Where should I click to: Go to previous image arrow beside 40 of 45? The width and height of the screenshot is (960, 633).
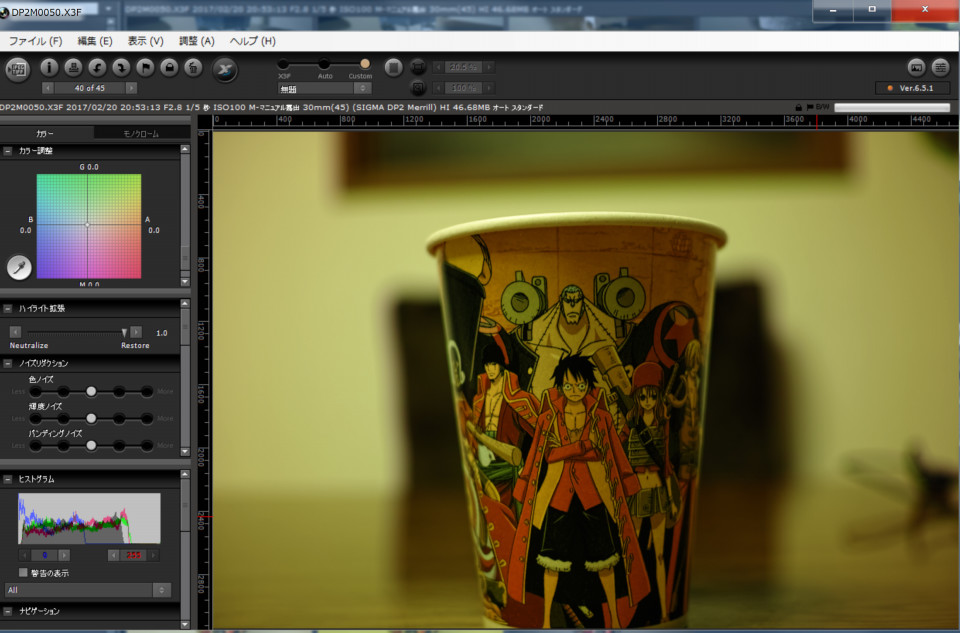coord(48,88)
